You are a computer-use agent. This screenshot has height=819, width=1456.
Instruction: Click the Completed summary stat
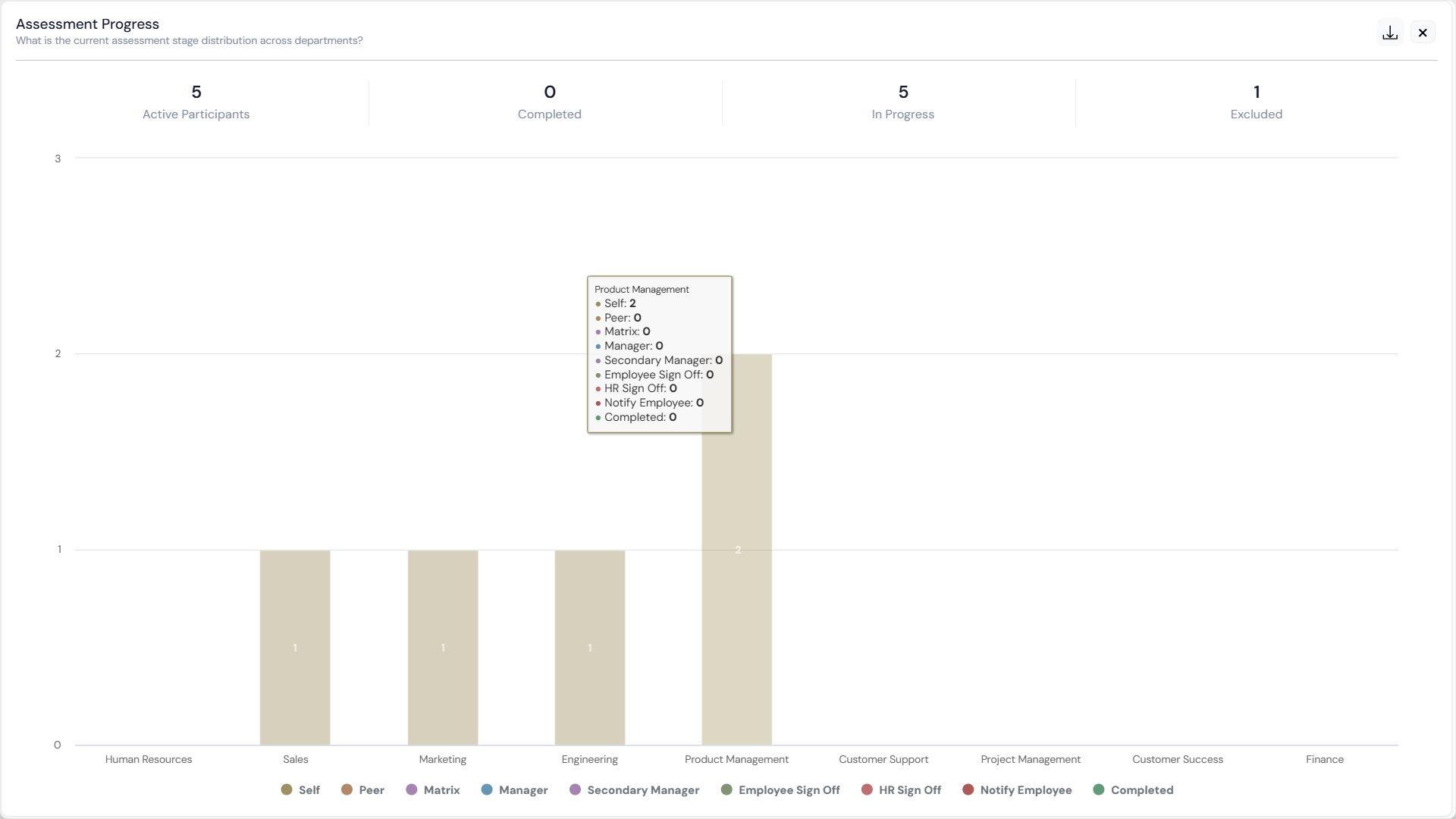tap(550, 102)
